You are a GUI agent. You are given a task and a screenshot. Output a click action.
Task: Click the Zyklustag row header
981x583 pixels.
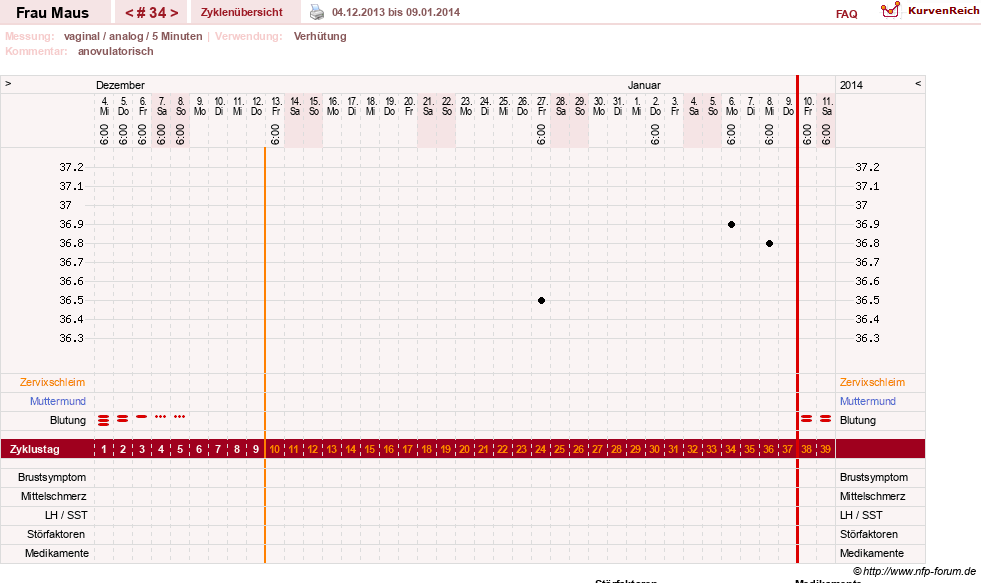pos(34,449)
